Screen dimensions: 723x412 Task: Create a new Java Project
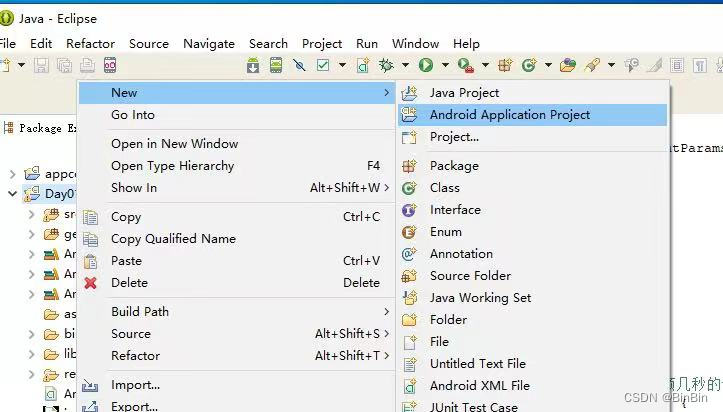click(x=533, y=93)
